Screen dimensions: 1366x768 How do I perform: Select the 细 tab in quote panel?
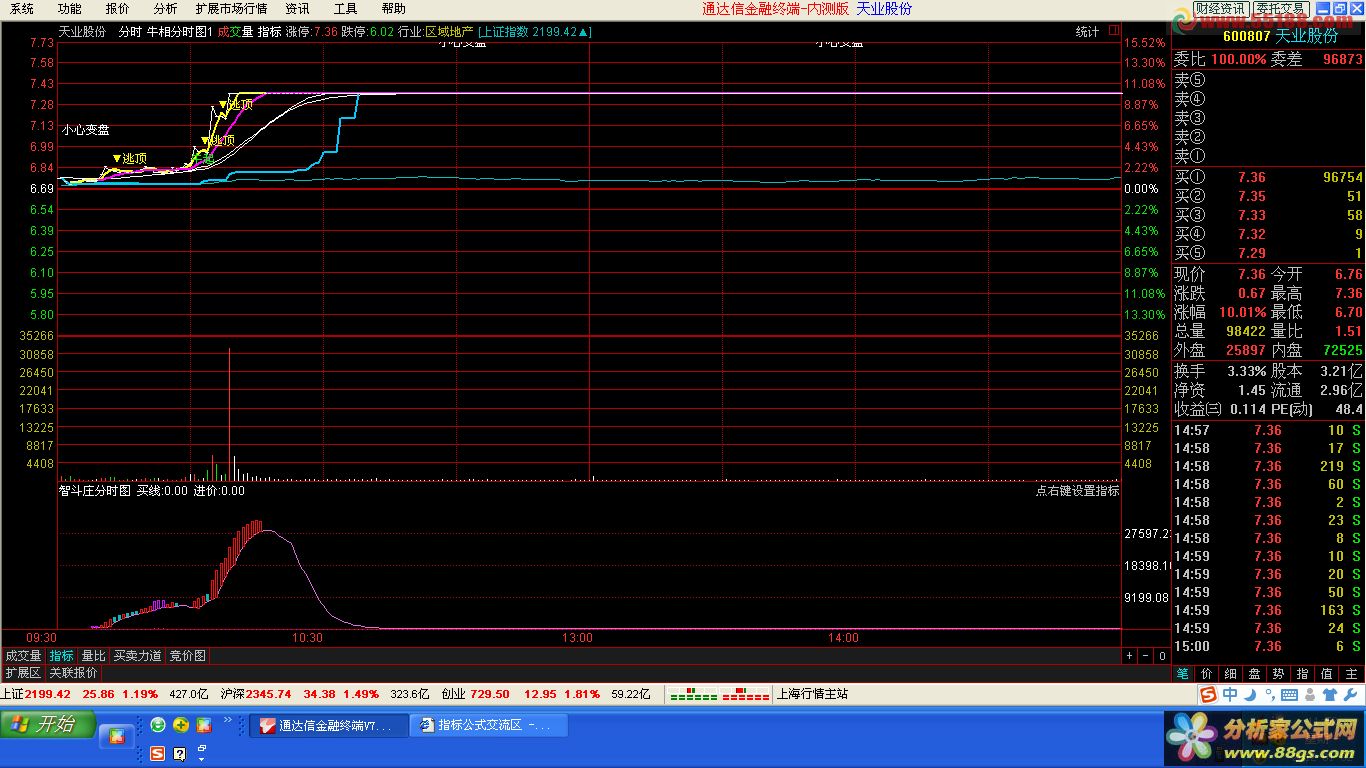[1231, 674]
